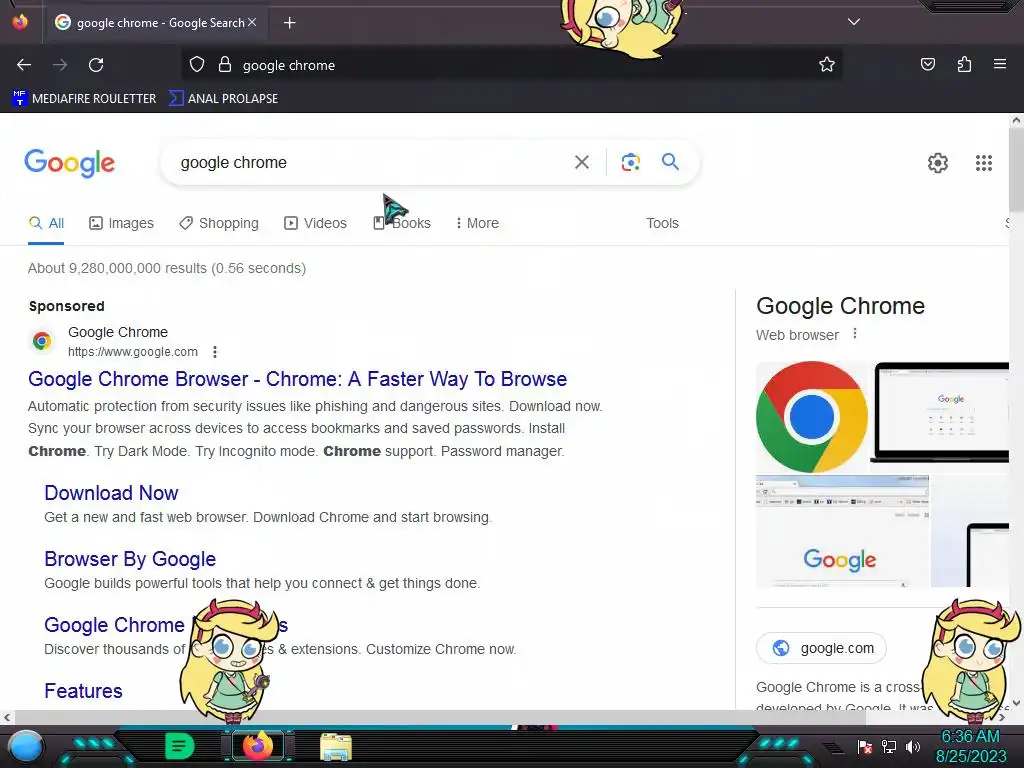This screenshot has height=768, width=1024.
Task: Expand the More search filters
Action: tap(477, 223)
